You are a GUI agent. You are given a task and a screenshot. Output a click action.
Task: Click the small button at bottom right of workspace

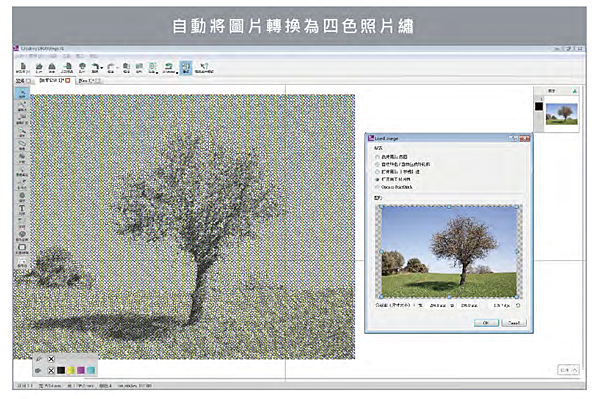[x=568, y=370]
